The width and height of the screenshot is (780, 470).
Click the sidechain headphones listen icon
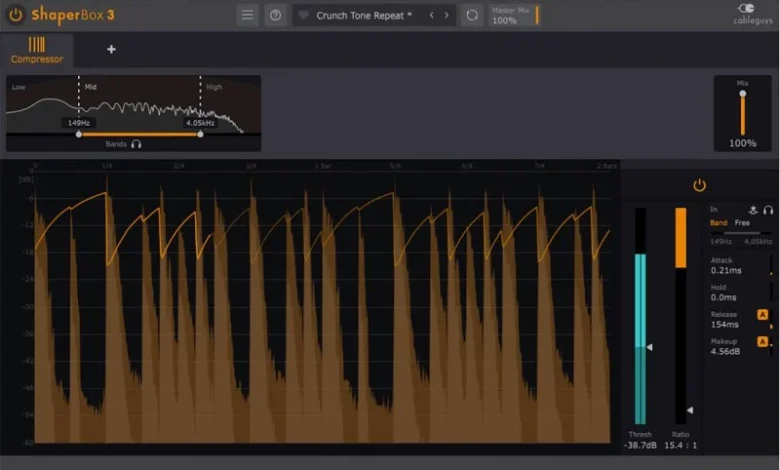pyautogui.click(x=767, y=210)
